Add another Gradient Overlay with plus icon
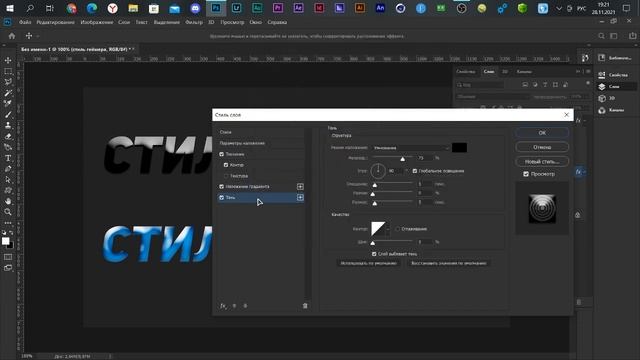This screenshot has width=640, height=360. point(300,187)
